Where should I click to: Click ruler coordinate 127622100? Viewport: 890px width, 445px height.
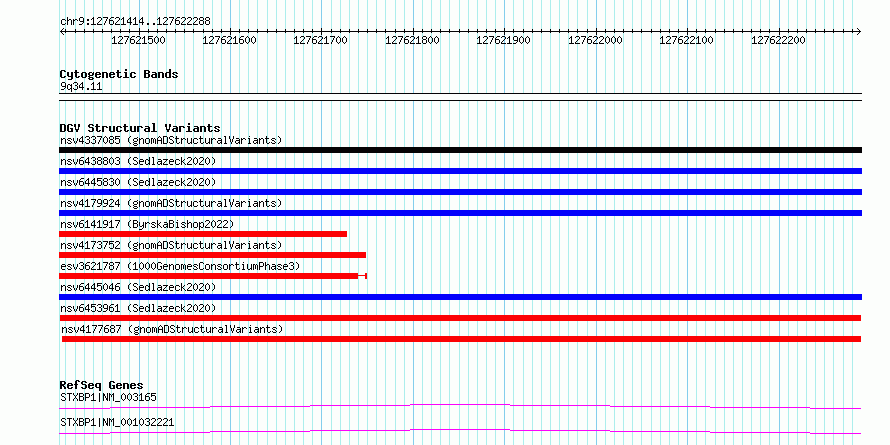[x=687, y=40]
